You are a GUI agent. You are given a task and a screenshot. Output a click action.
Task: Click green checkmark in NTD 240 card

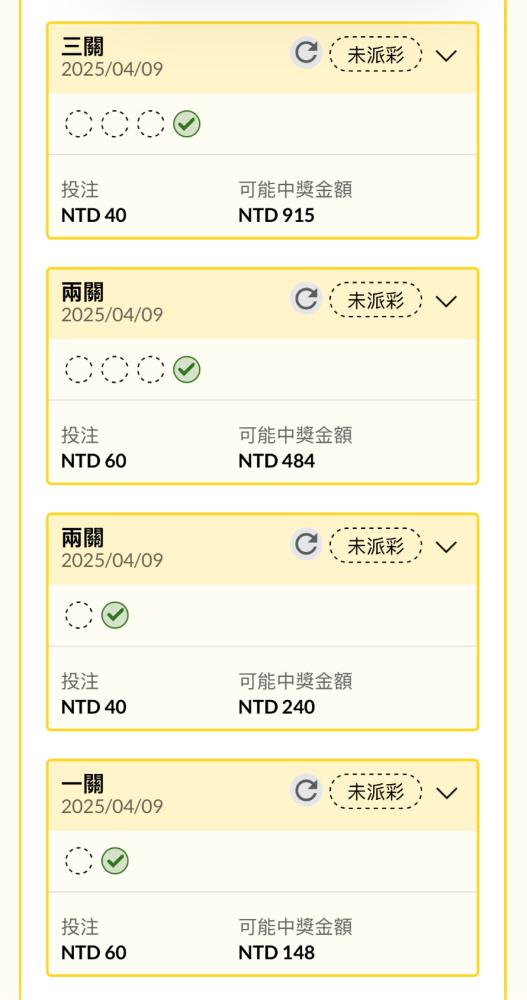pyautogui.click(x=115, y=615)
